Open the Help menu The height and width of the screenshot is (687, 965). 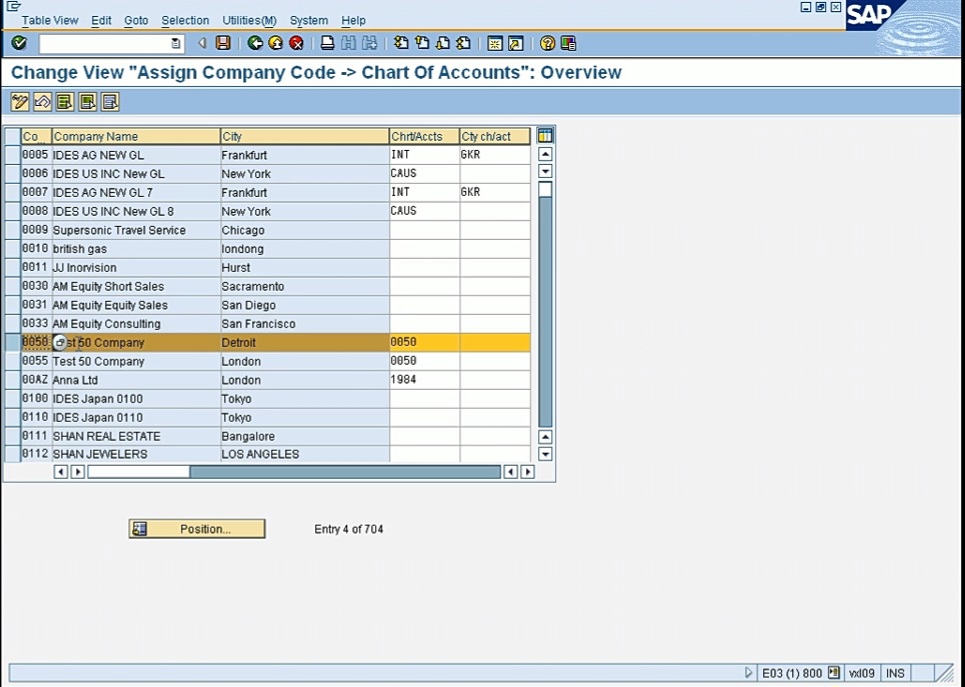click(353, 20)
